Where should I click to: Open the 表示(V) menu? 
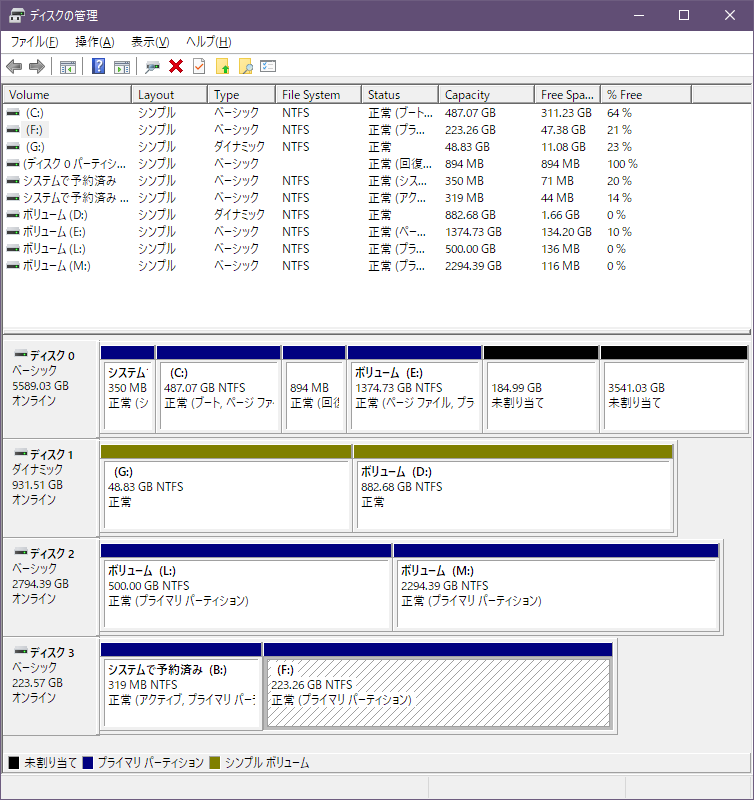tap(150, 42)
